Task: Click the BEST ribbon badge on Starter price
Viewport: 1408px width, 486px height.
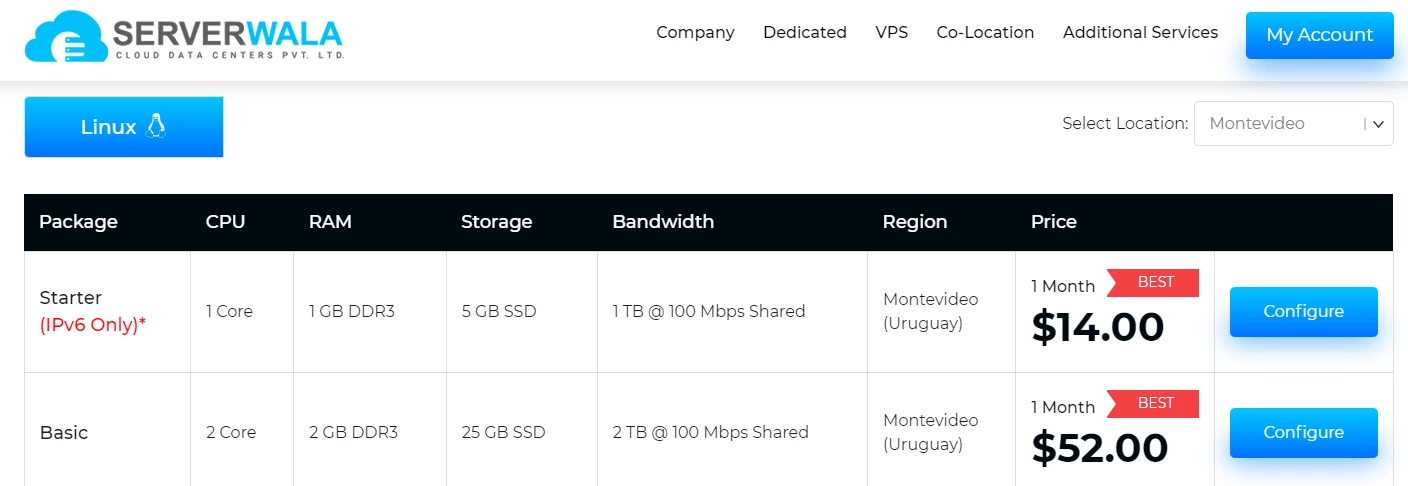Action: [1153, 283]
